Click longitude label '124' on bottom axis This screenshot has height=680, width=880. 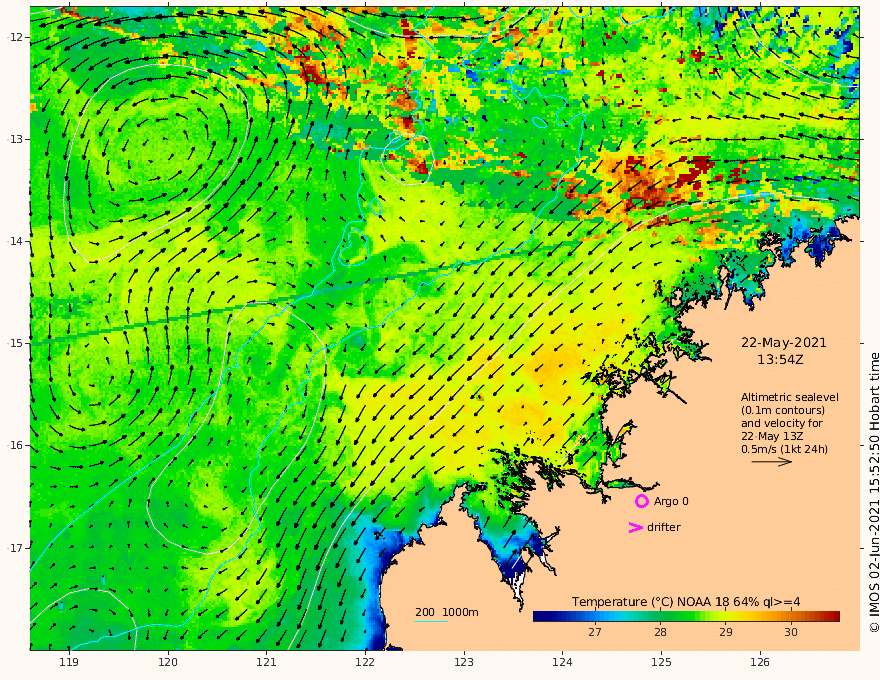click(x=563, y=663)
